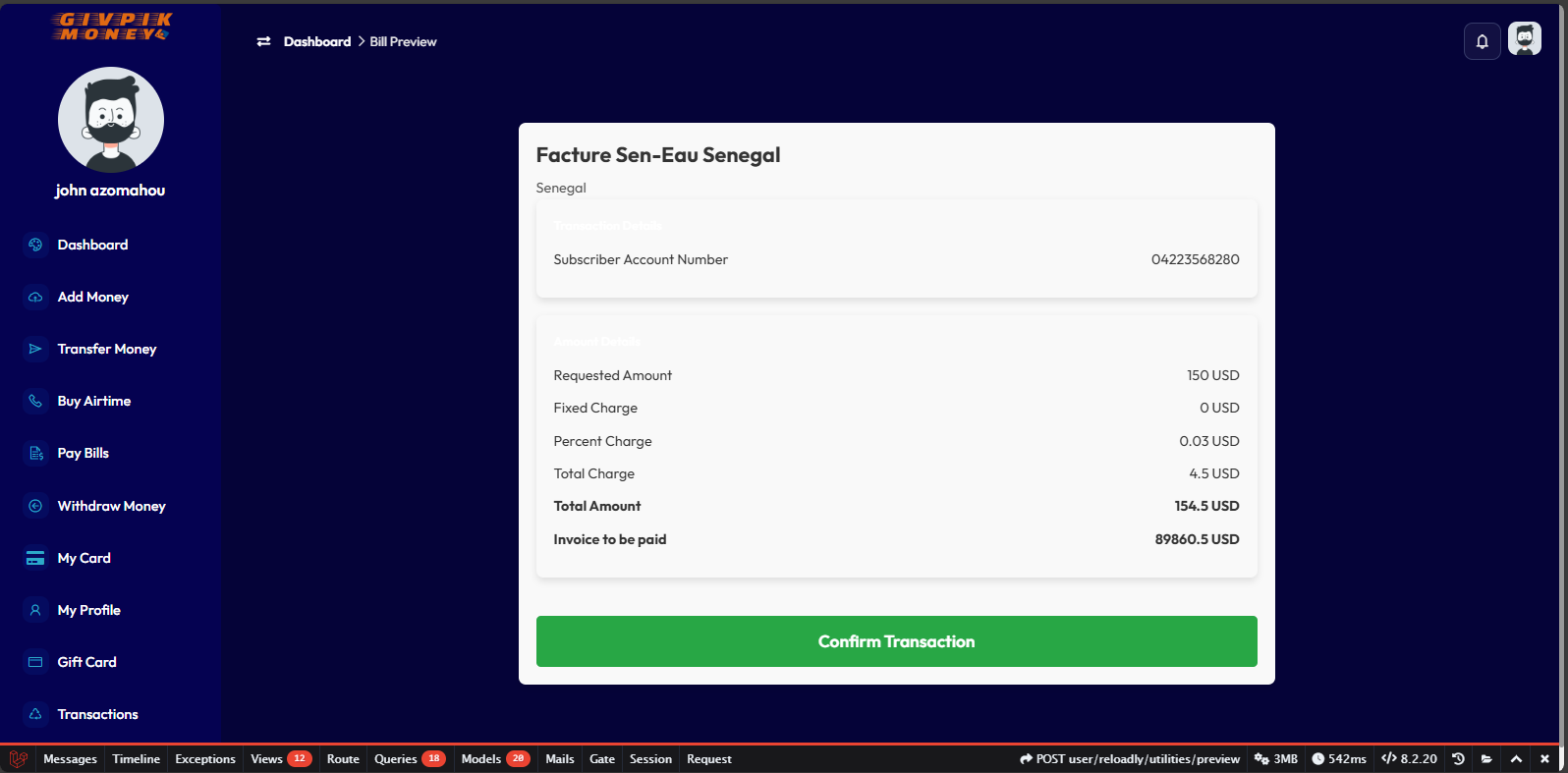Viewport: 1568px width, 773px height.
Task: Click the debugbar open folder icon
Action: [1486, 759]
